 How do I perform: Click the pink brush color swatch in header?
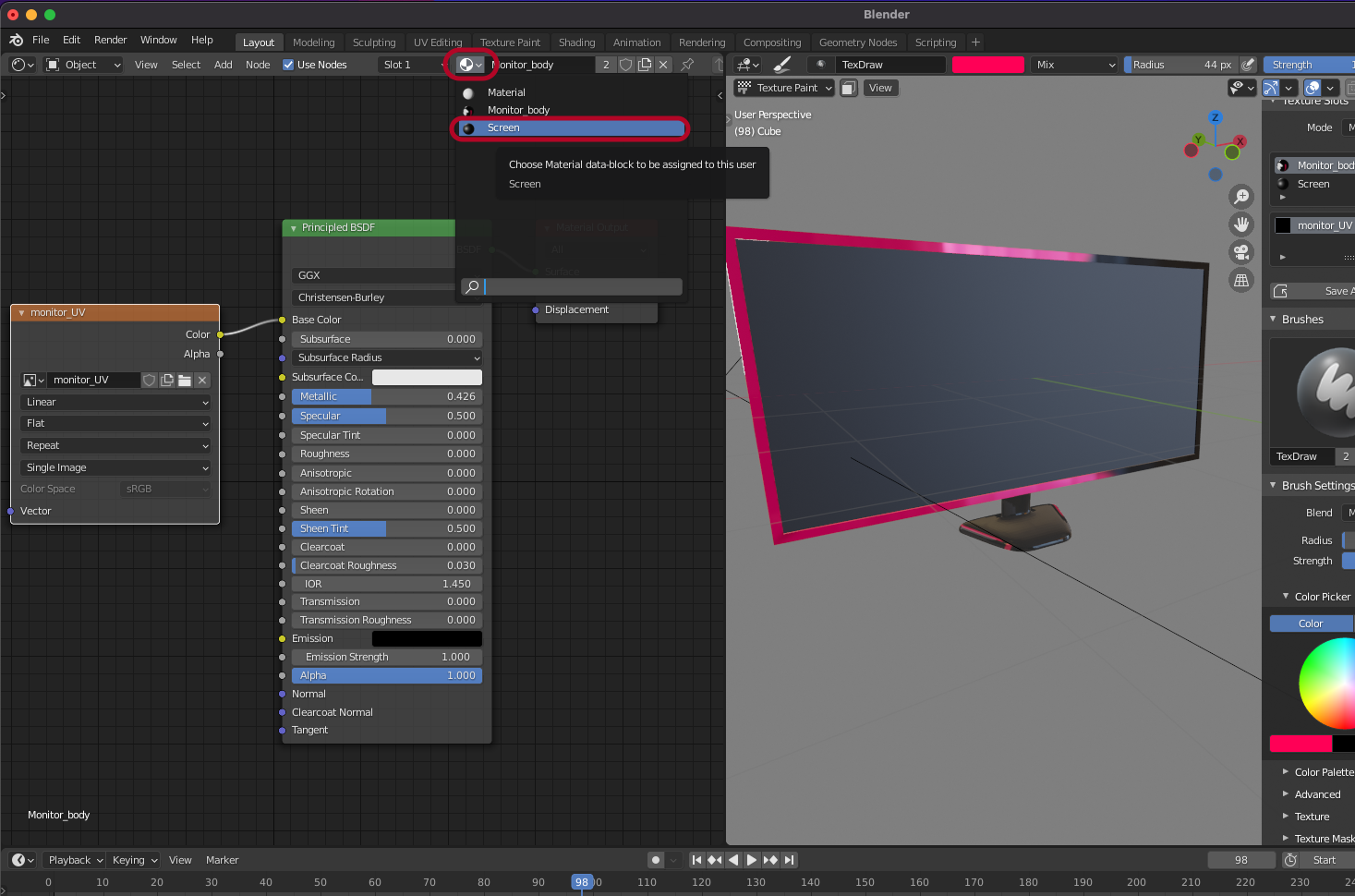(x=987, y=65)
